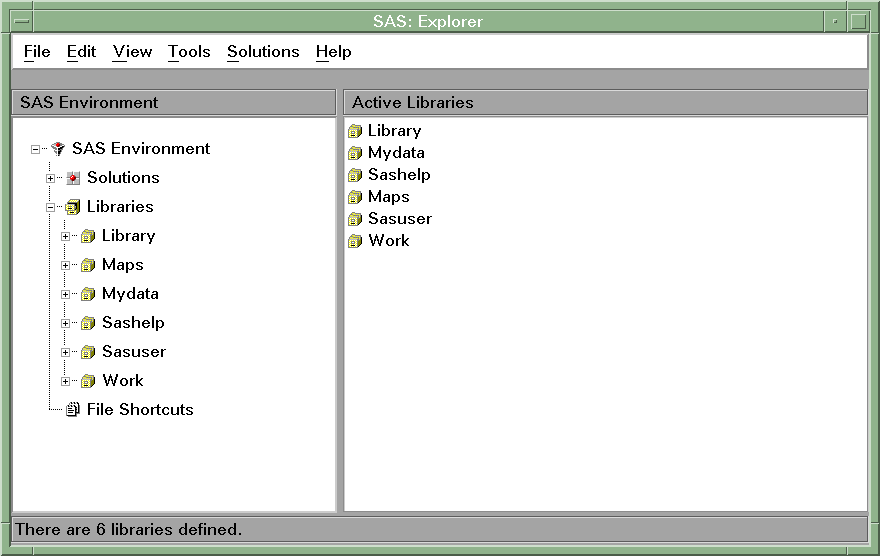Open the Edit menu
This screenshot has width=880, height=556.
(81, 52)
